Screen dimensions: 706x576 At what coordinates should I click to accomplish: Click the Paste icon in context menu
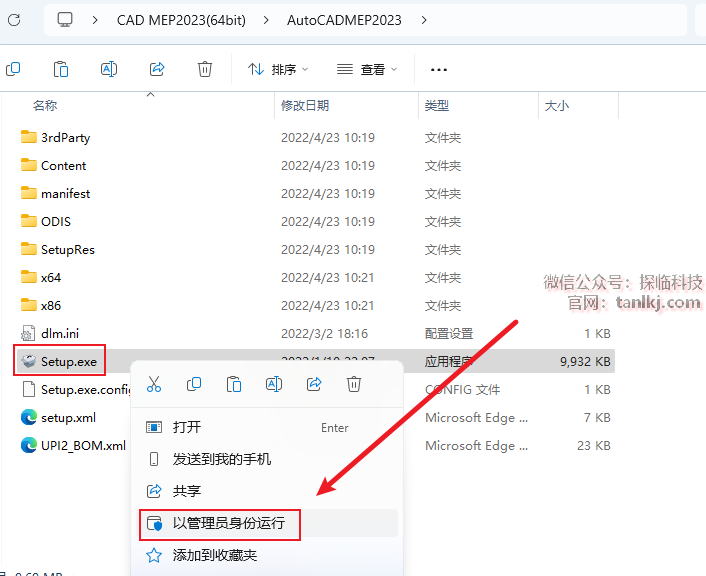coord(234,384)
